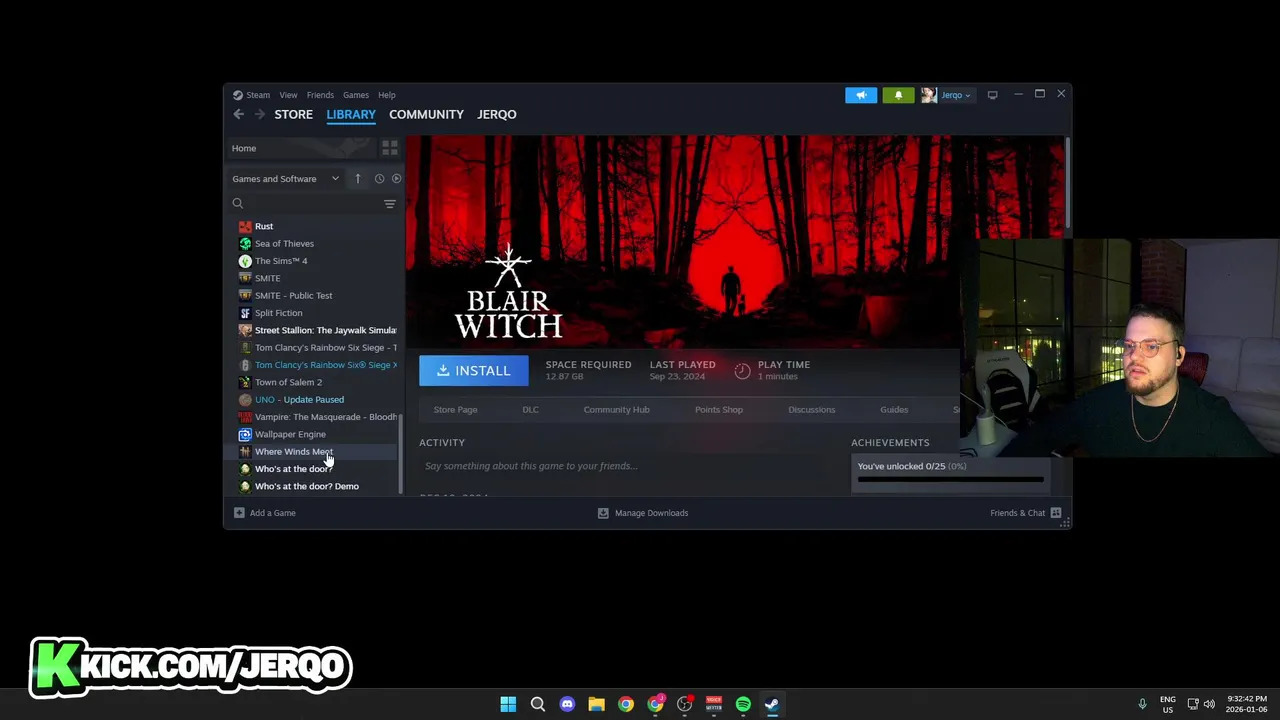
Task: Click the Rust game icon
Action: pyautogui.click(x=245, y=226)
